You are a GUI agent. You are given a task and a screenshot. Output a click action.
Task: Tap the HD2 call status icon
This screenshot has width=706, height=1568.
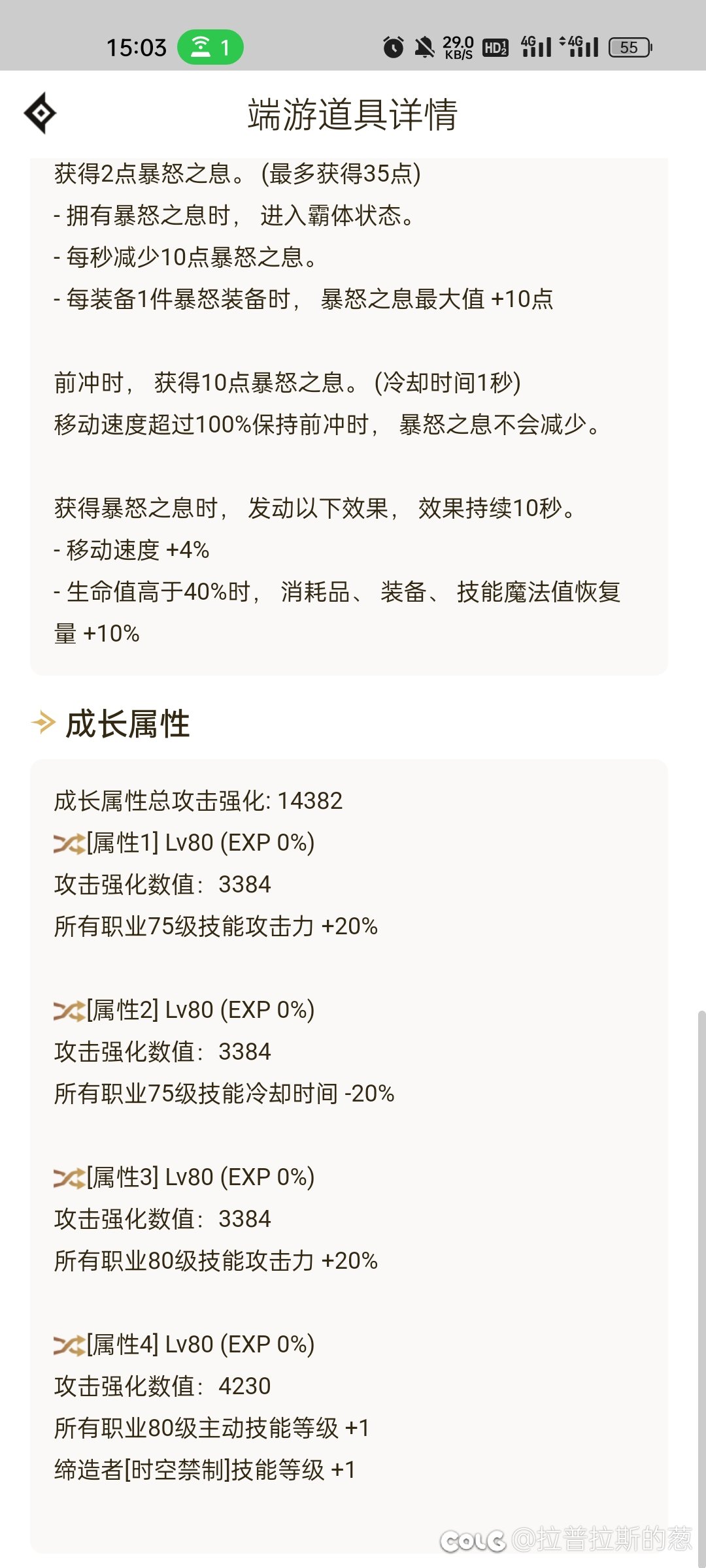click(496, 48)
